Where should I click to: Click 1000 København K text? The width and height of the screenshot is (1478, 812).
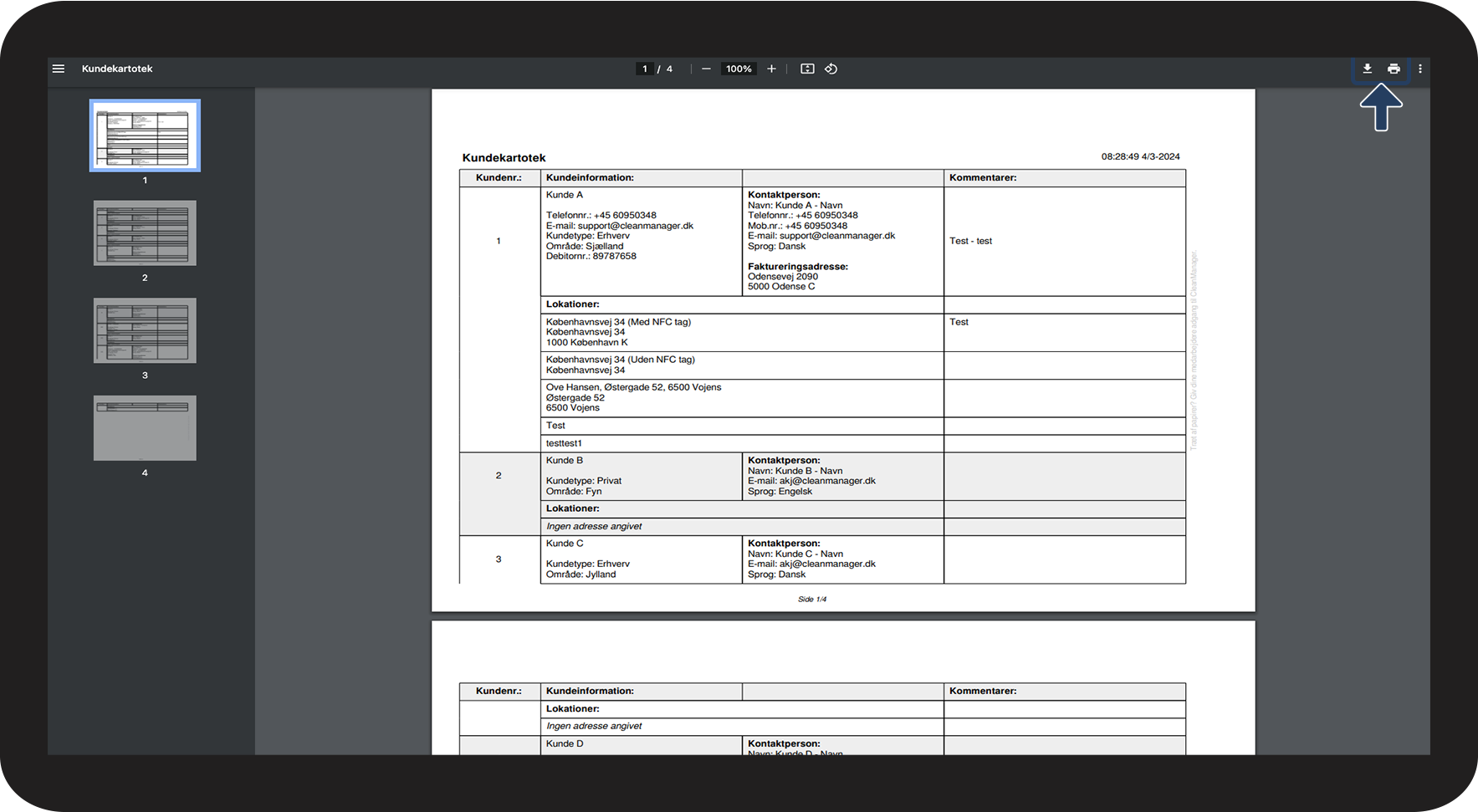(586, 342)
